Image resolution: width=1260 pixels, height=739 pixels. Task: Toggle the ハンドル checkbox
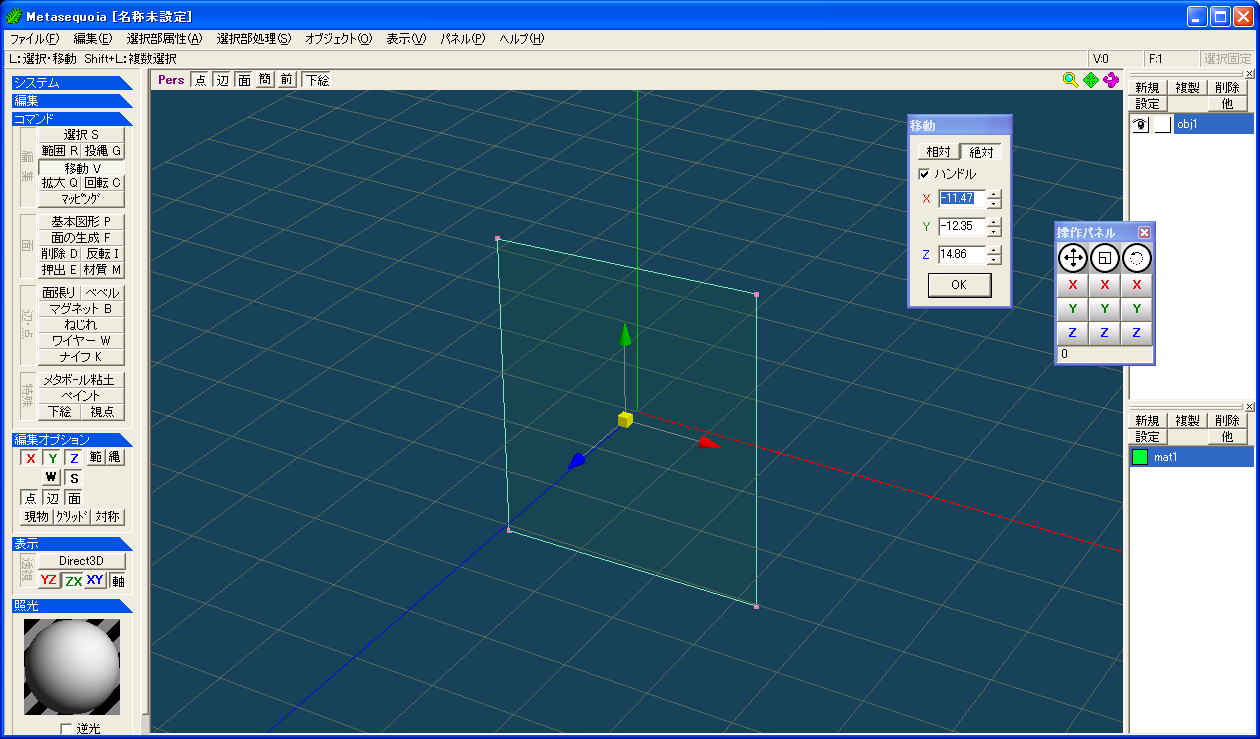[x=924, y=174]
